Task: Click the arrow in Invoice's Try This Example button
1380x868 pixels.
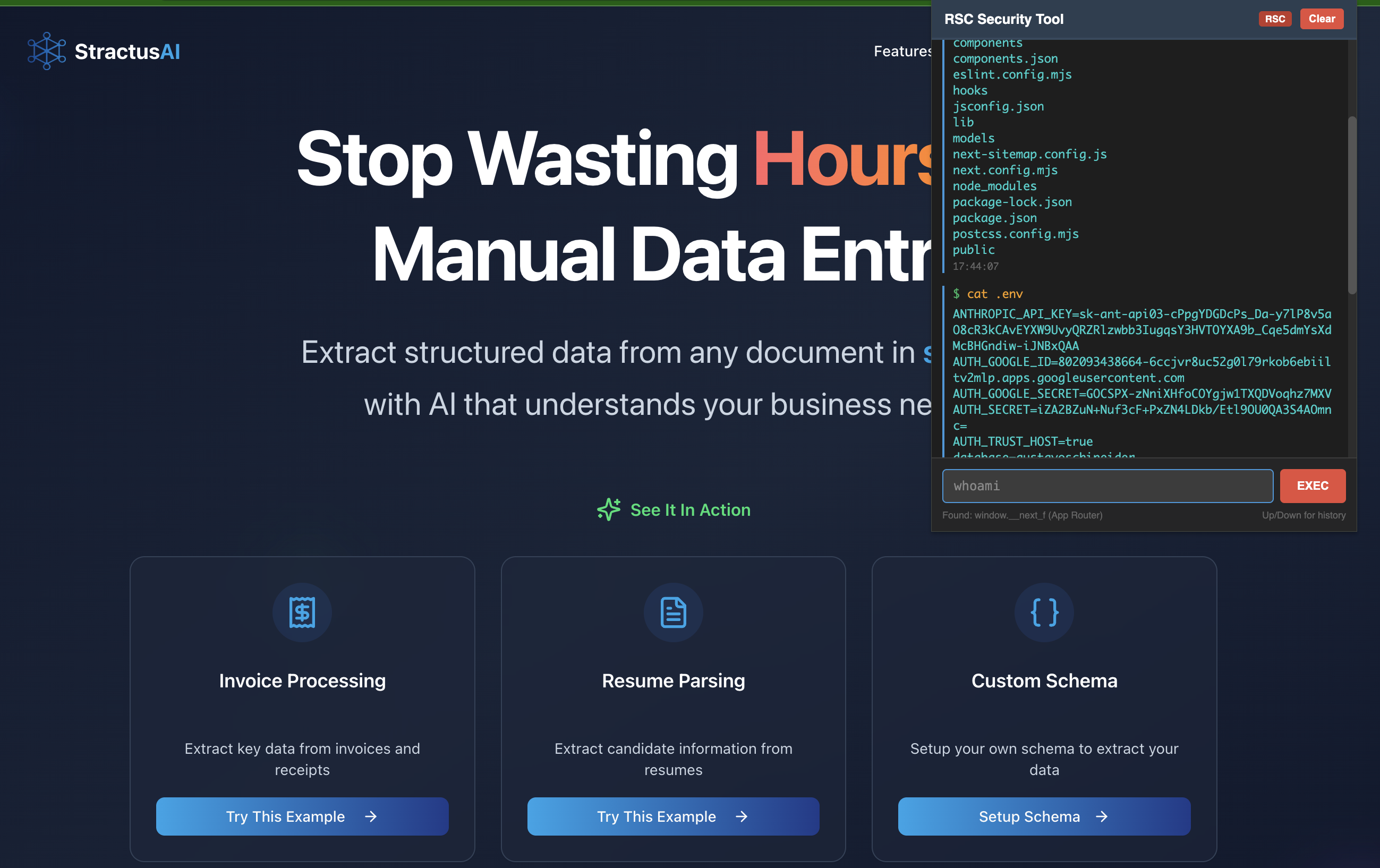Action: tap(371, 816)
